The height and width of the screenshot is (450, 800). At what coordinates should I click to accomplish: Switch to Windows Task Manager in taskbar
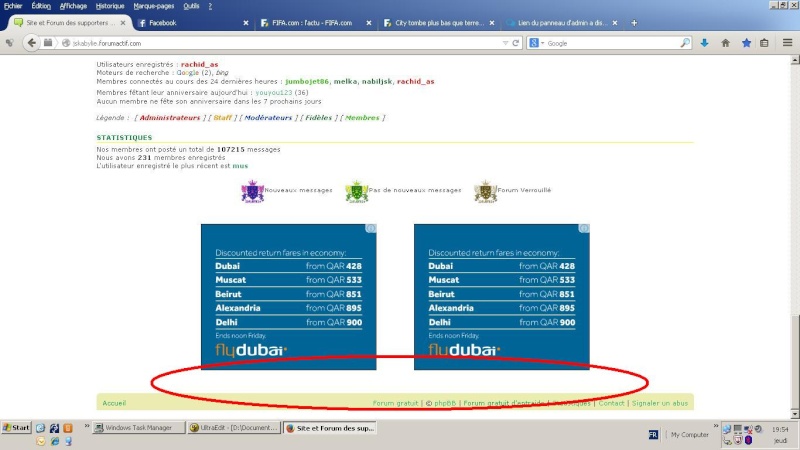pyautogui.click(x=138, y=428)
